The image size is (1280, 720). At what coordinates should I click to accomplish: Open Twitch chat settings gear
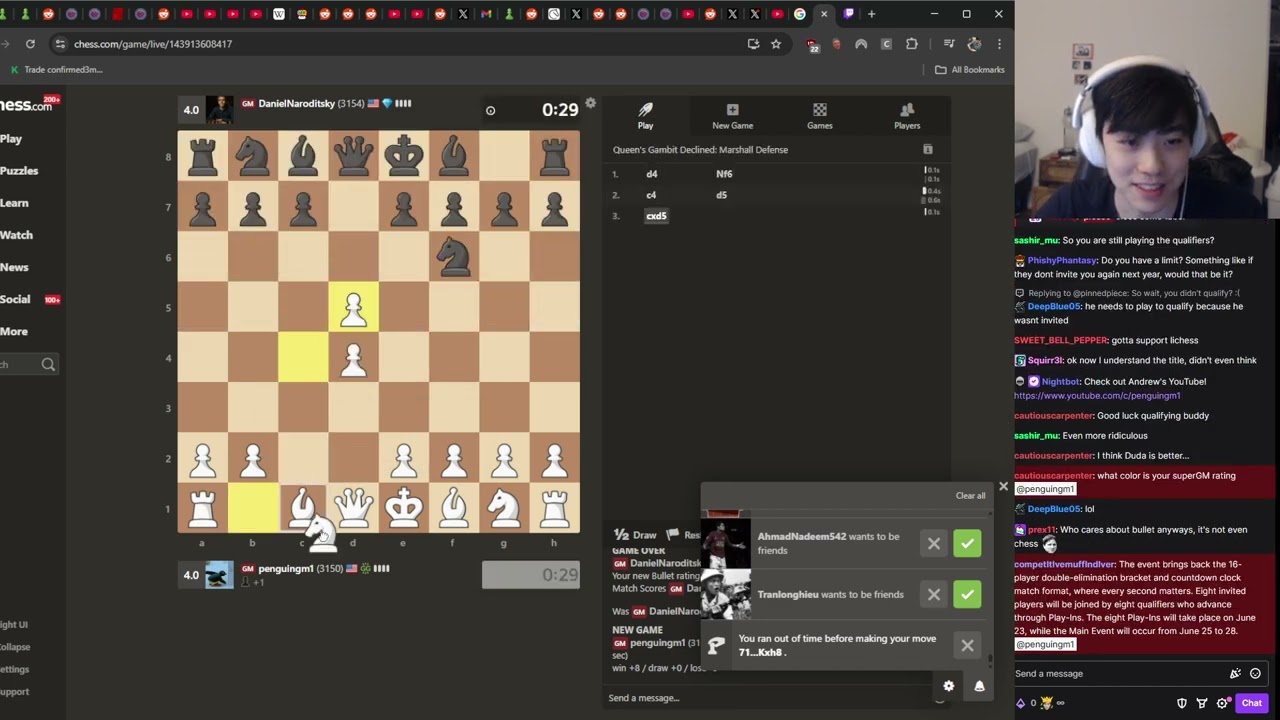(1221, 703)
